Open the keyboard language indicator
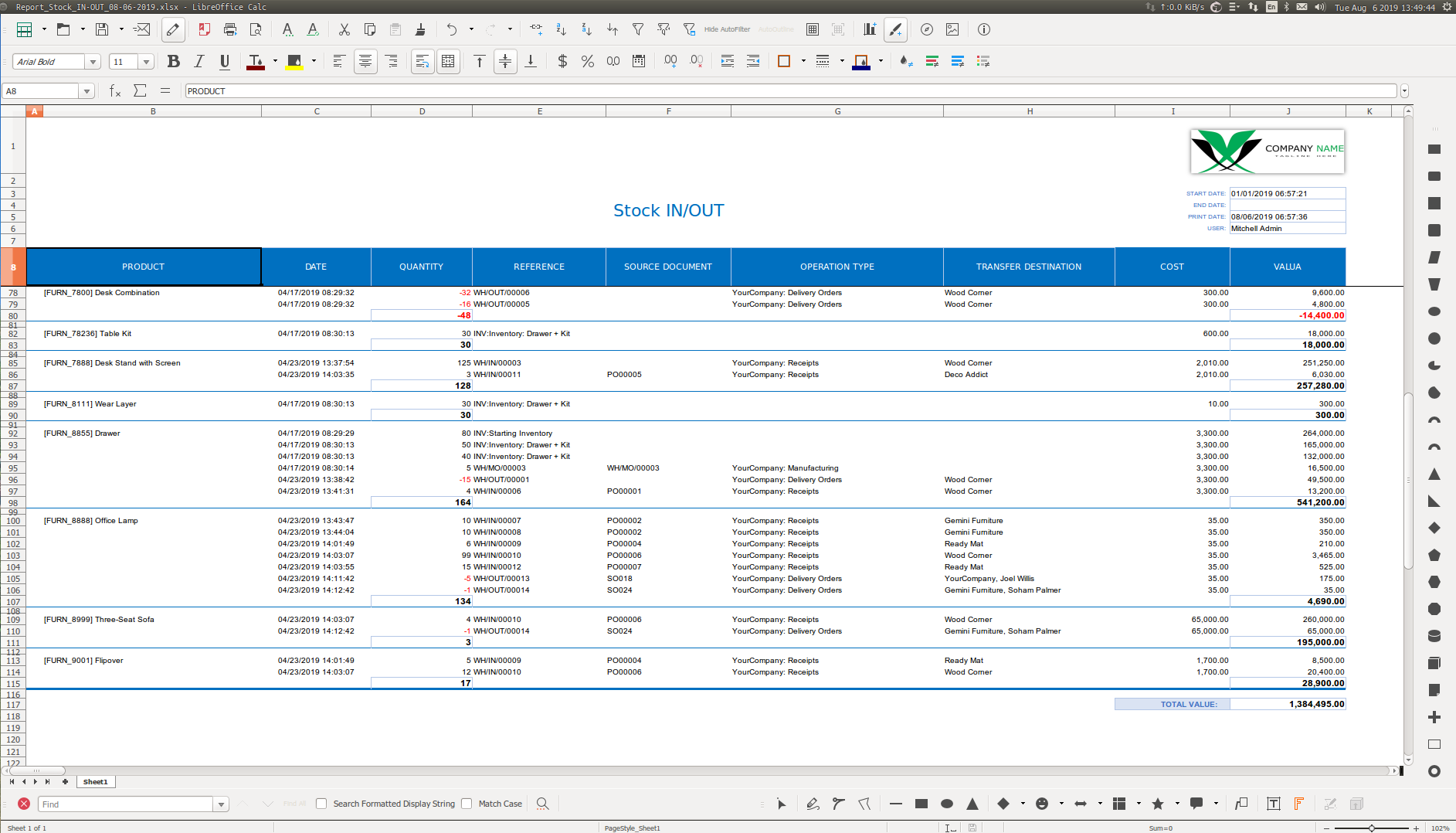Viewport: 1456px width, 833px height. 1271,7
